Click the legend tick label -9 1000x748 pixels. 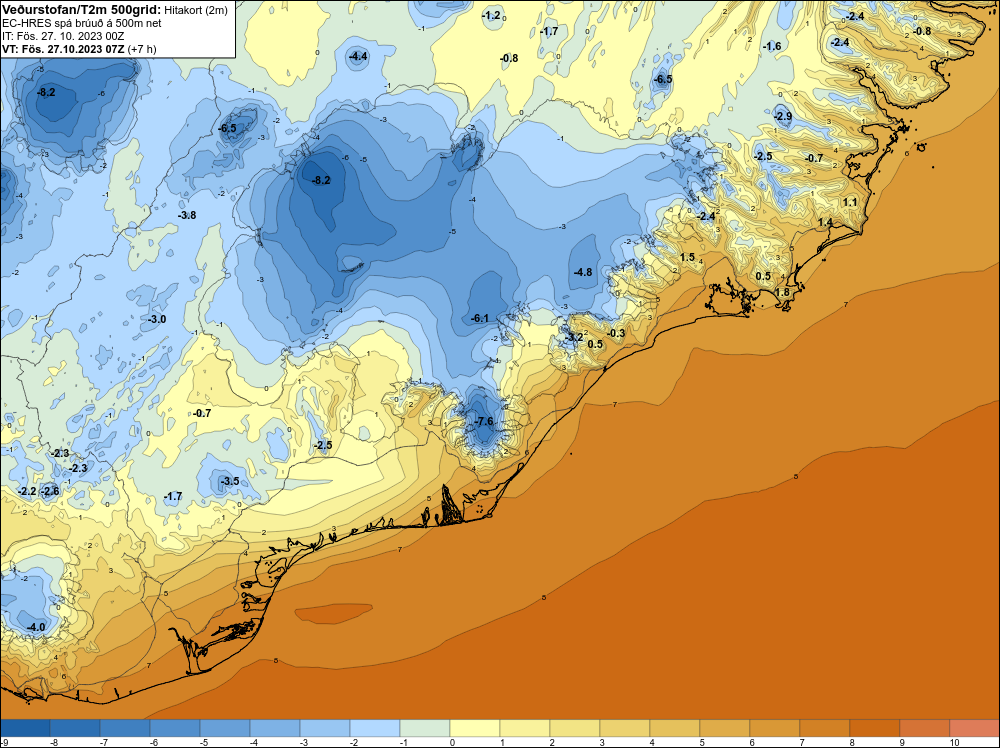pos(4,742)
